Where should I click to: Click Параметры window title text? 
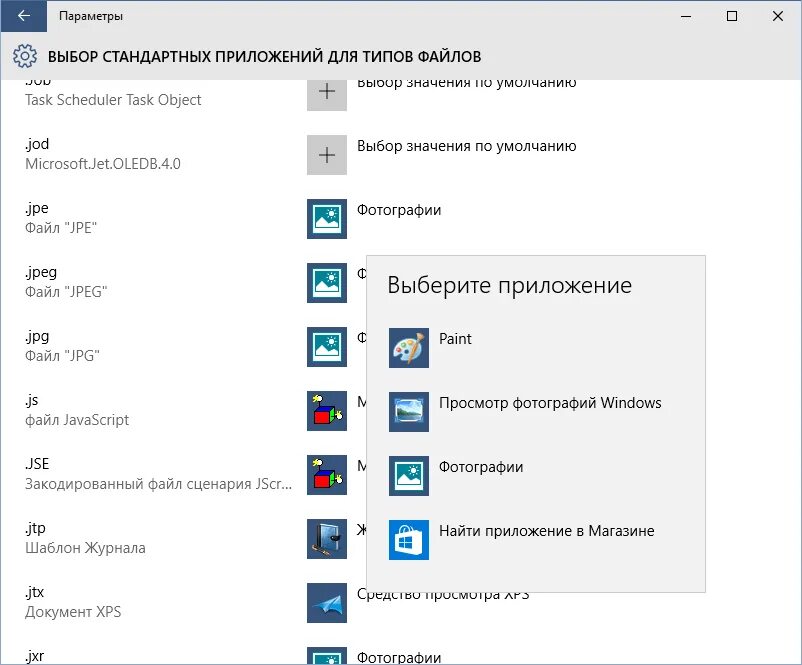91,16
